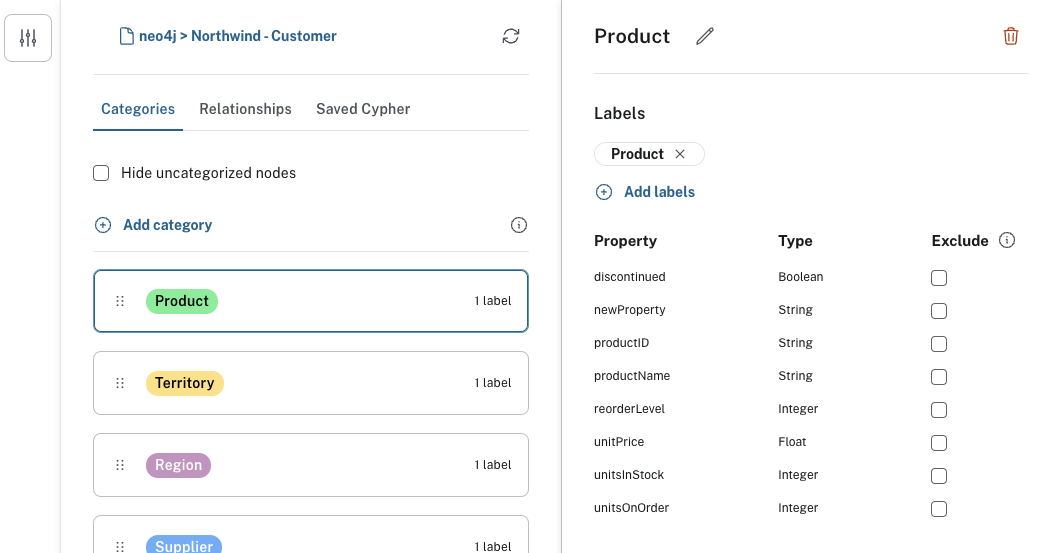Viewport: 1059px width, 553px height.
Task: Click the info icon next to Exclude
Action: 1007,240
